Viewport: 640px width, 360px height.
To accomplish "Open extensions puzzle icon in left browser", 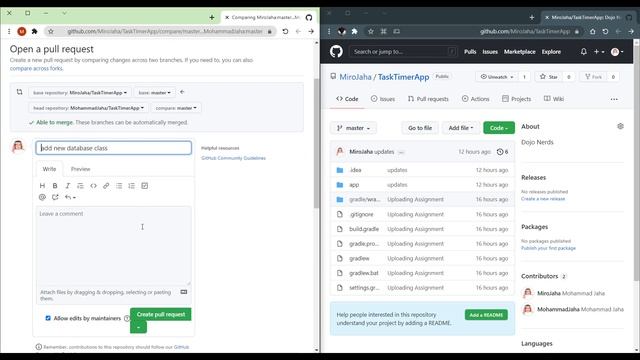I will click(x=35, y=31).
